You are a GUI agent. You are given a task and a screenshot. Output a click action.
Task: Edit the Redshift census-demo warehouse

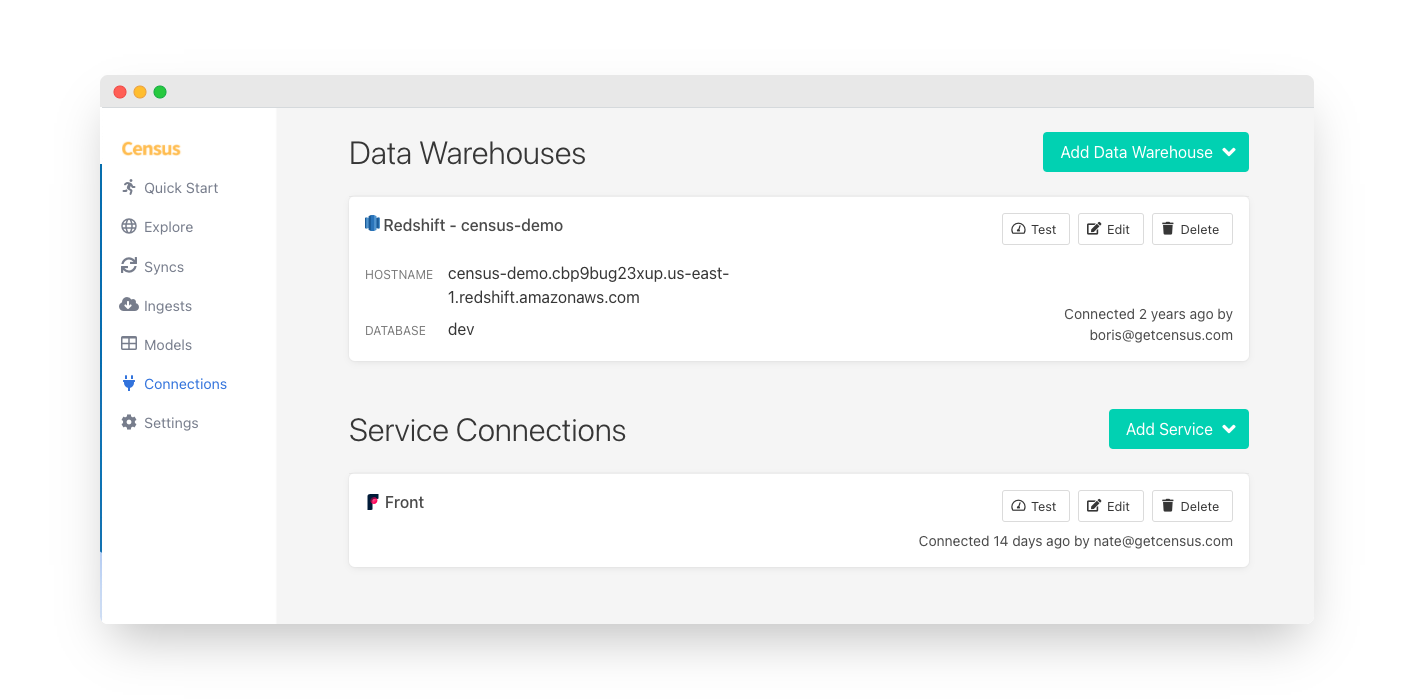(1110, 229)
